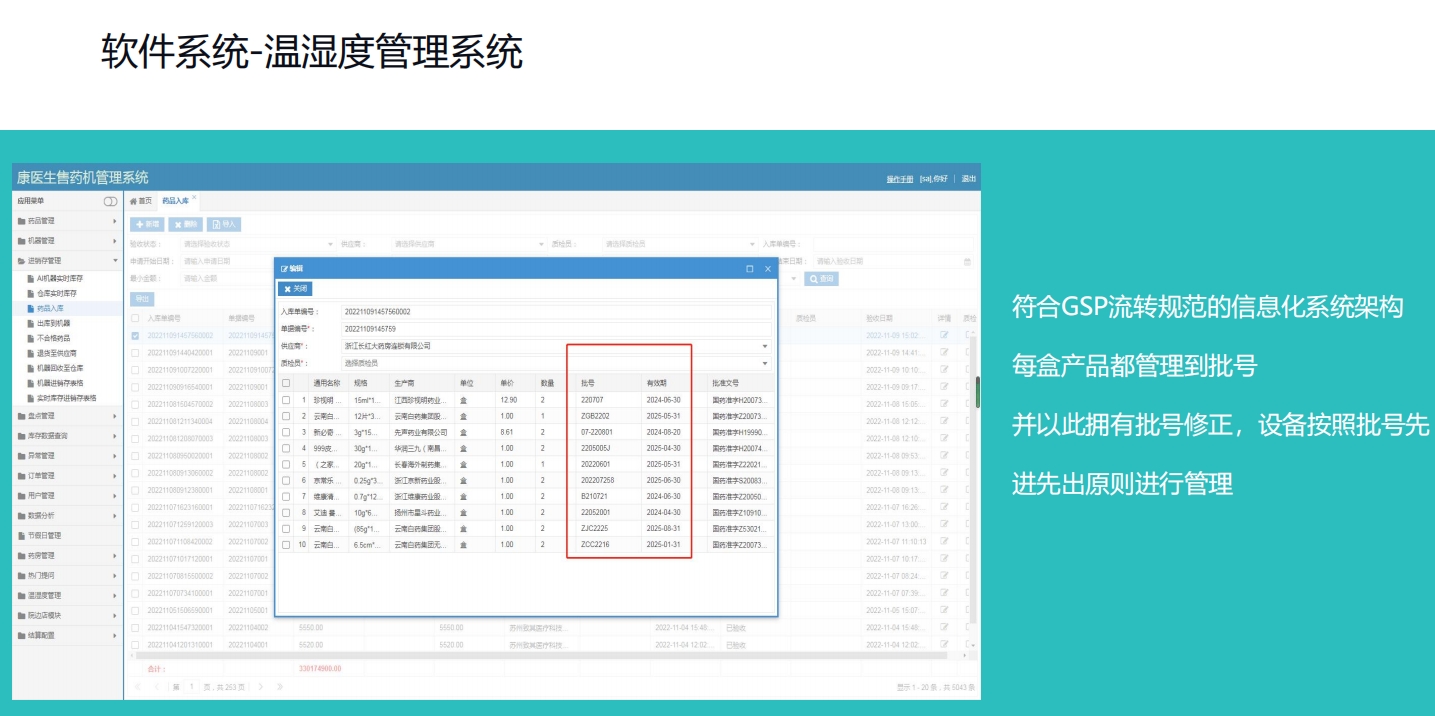The width and height of the screenshot is (1435, 716).
Task: Click the 查询 search button
Action: pos(821,279)
